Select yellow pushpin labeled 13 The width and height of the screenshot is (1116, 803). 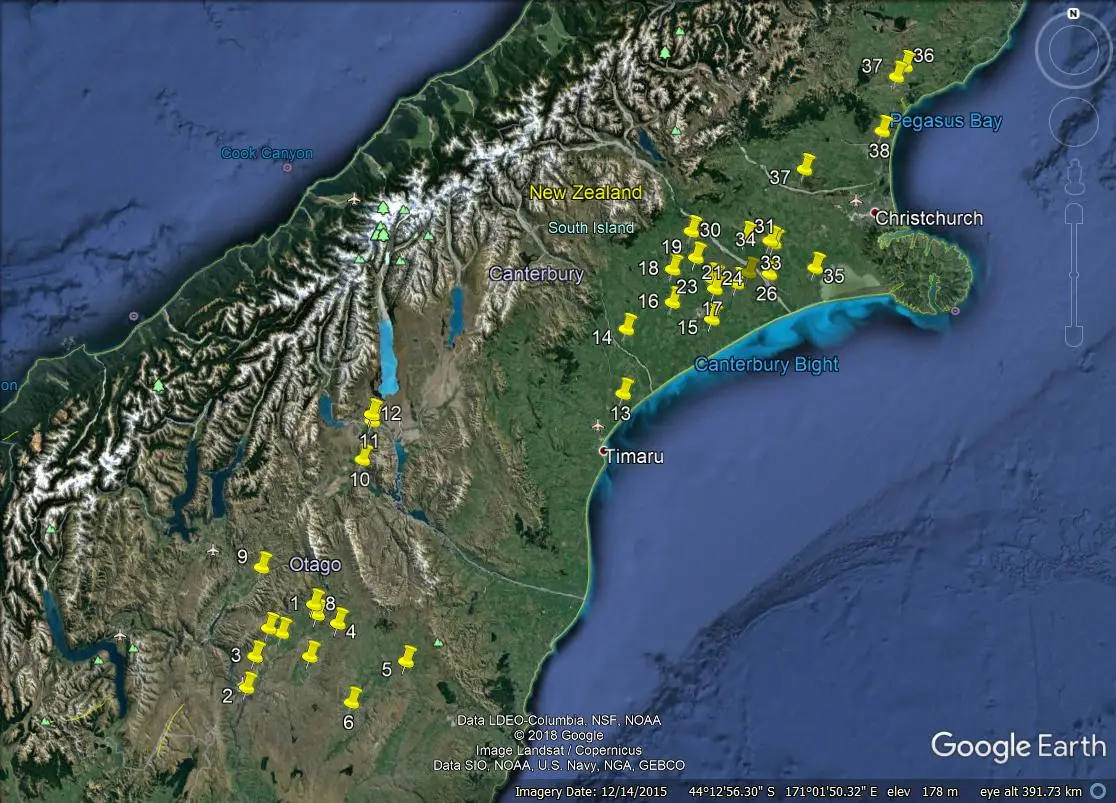(624, 389)
